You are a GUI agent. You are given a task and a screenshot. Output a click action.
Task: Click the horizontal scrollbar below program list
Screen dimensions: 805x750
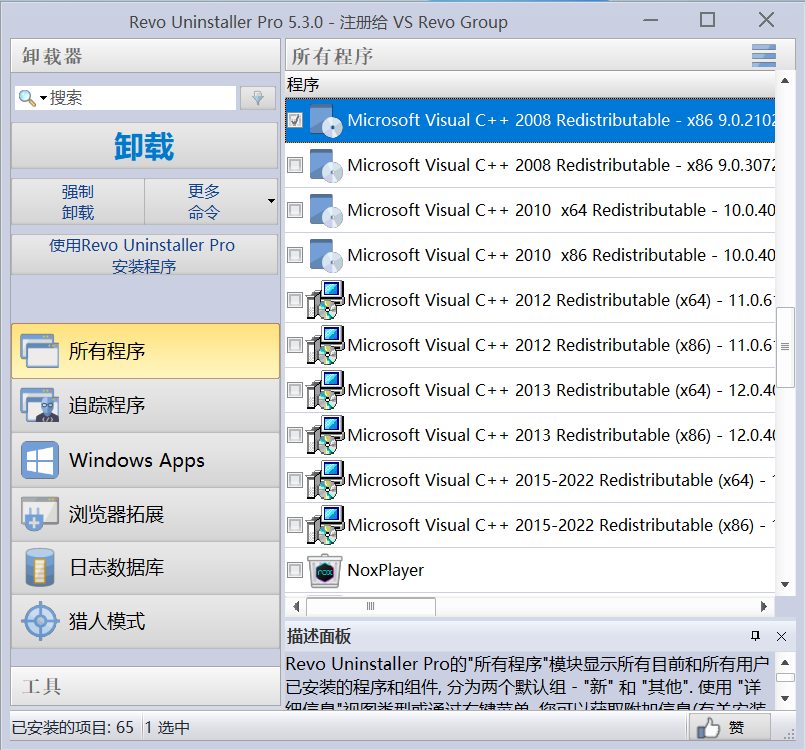coord(370,605)
